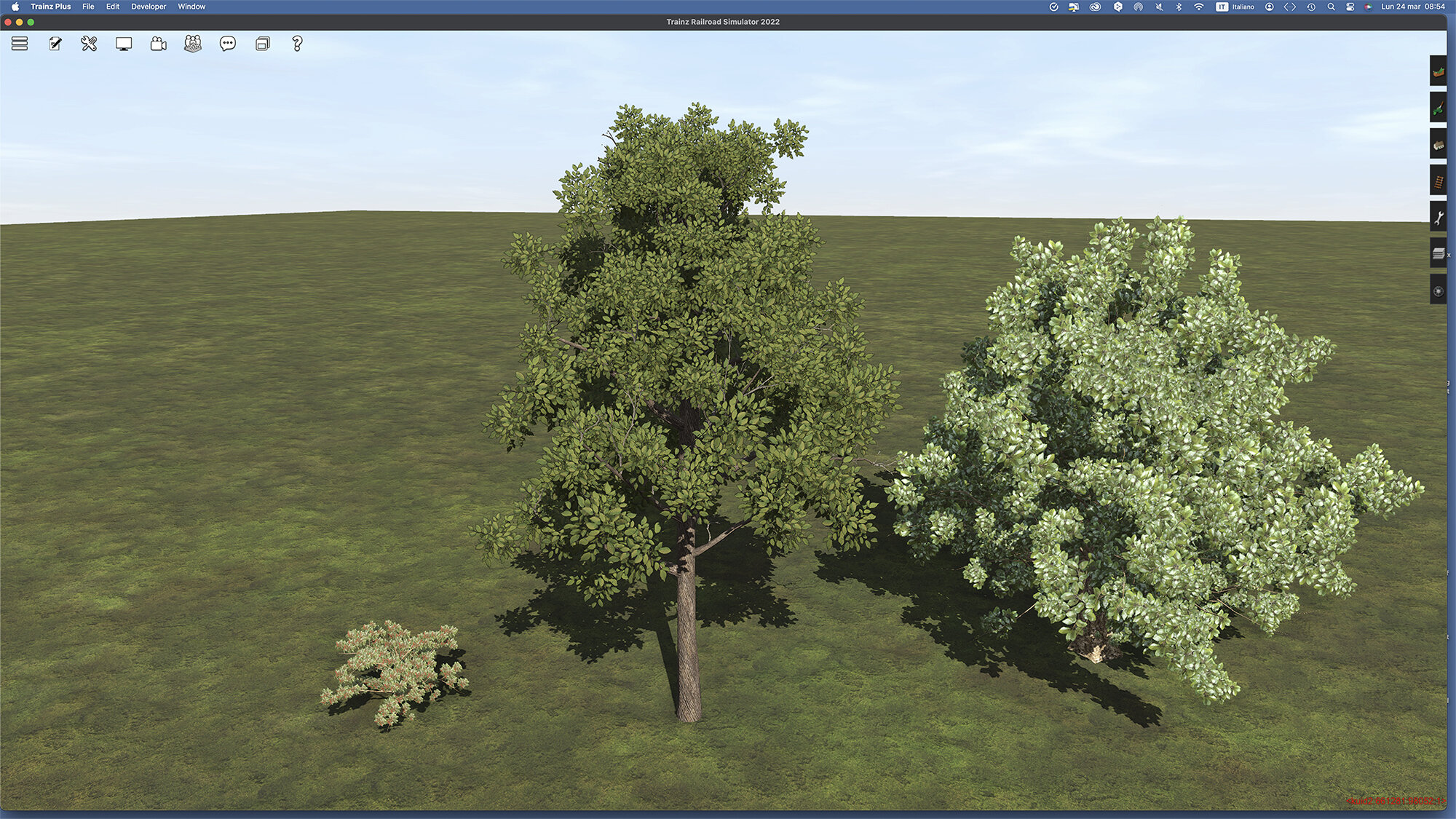Screen dimensions: 1456x819
Task: Select the Paint brush tab
Action: pos(1439,108)
